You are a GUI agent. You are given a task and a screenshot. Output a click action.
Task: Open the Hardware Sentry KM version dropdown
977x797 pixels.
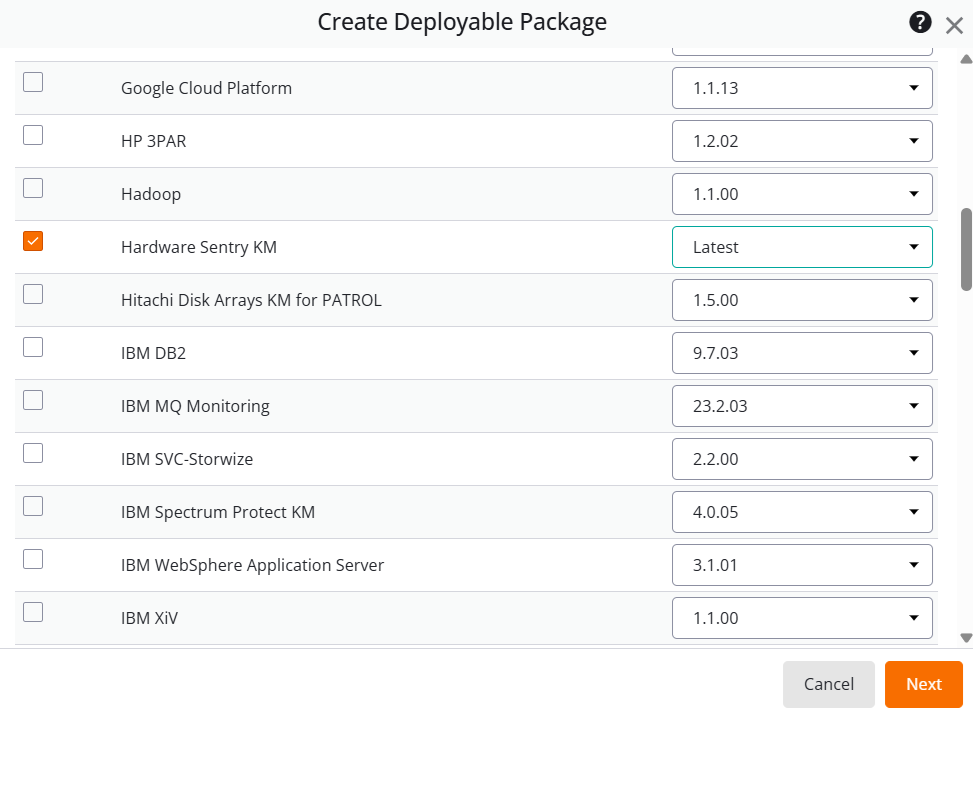(x=913, y=247)
